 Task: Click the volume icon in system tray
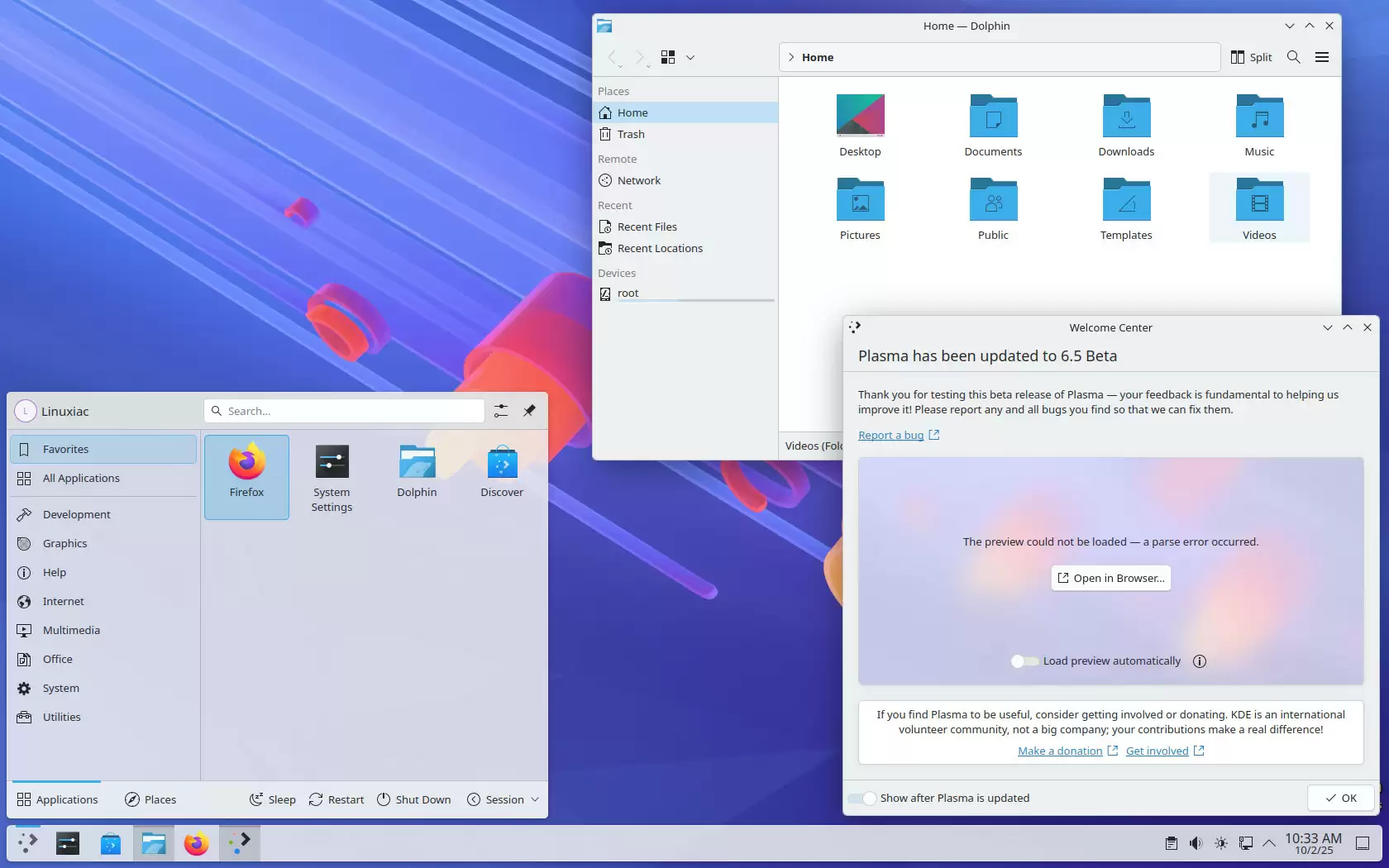tap(1196, 843)
